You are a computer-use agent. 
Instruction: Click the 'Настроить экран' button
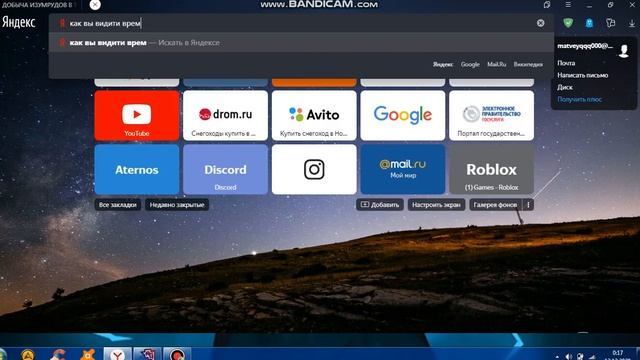click(436, 204)
